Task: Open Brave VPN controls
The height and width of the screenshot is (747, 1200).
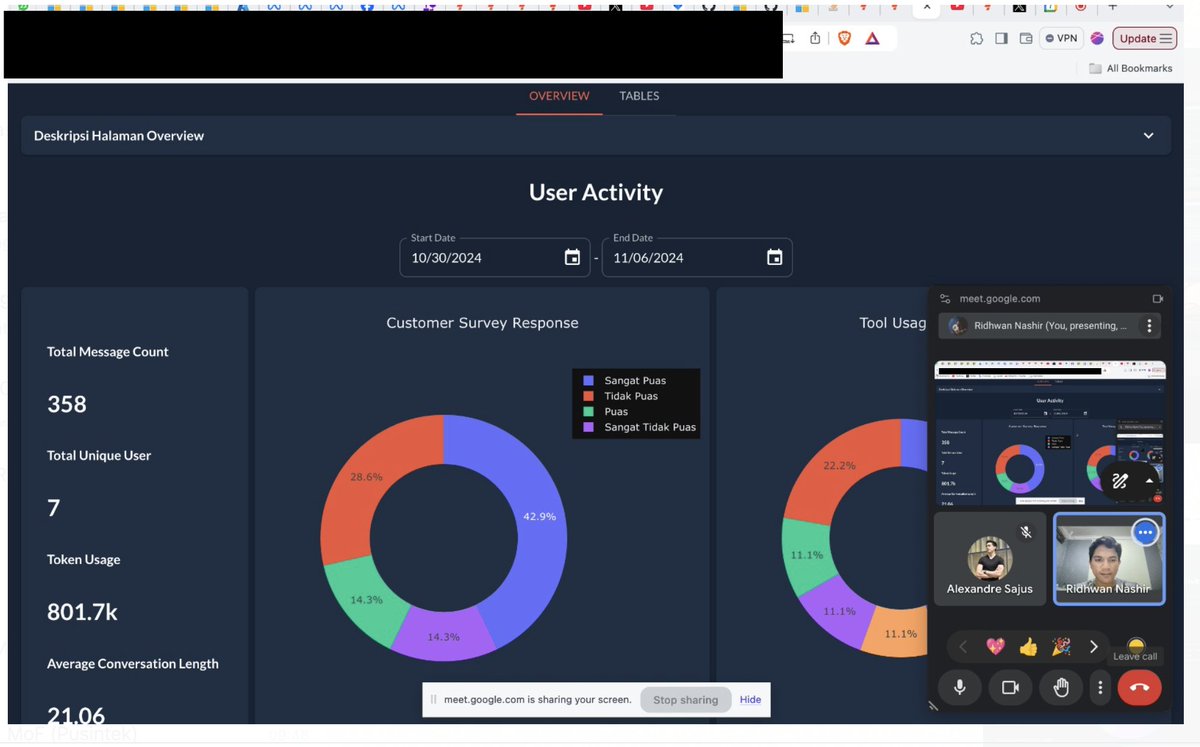Action: click(x=1060, y=38)
